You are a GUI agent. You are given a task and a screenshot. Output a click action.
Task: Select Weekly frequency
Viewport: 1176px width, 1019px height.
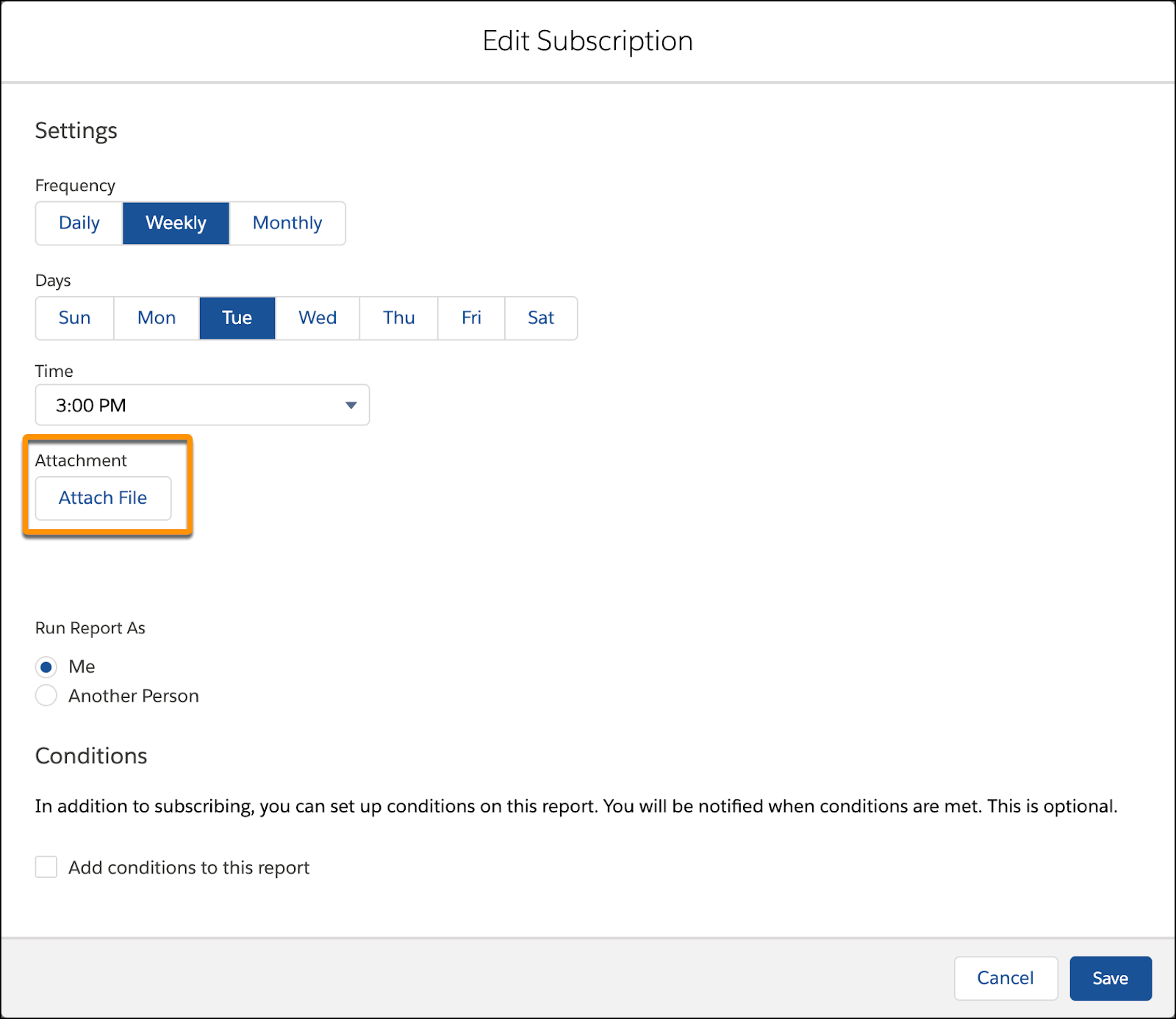[176, 223]
